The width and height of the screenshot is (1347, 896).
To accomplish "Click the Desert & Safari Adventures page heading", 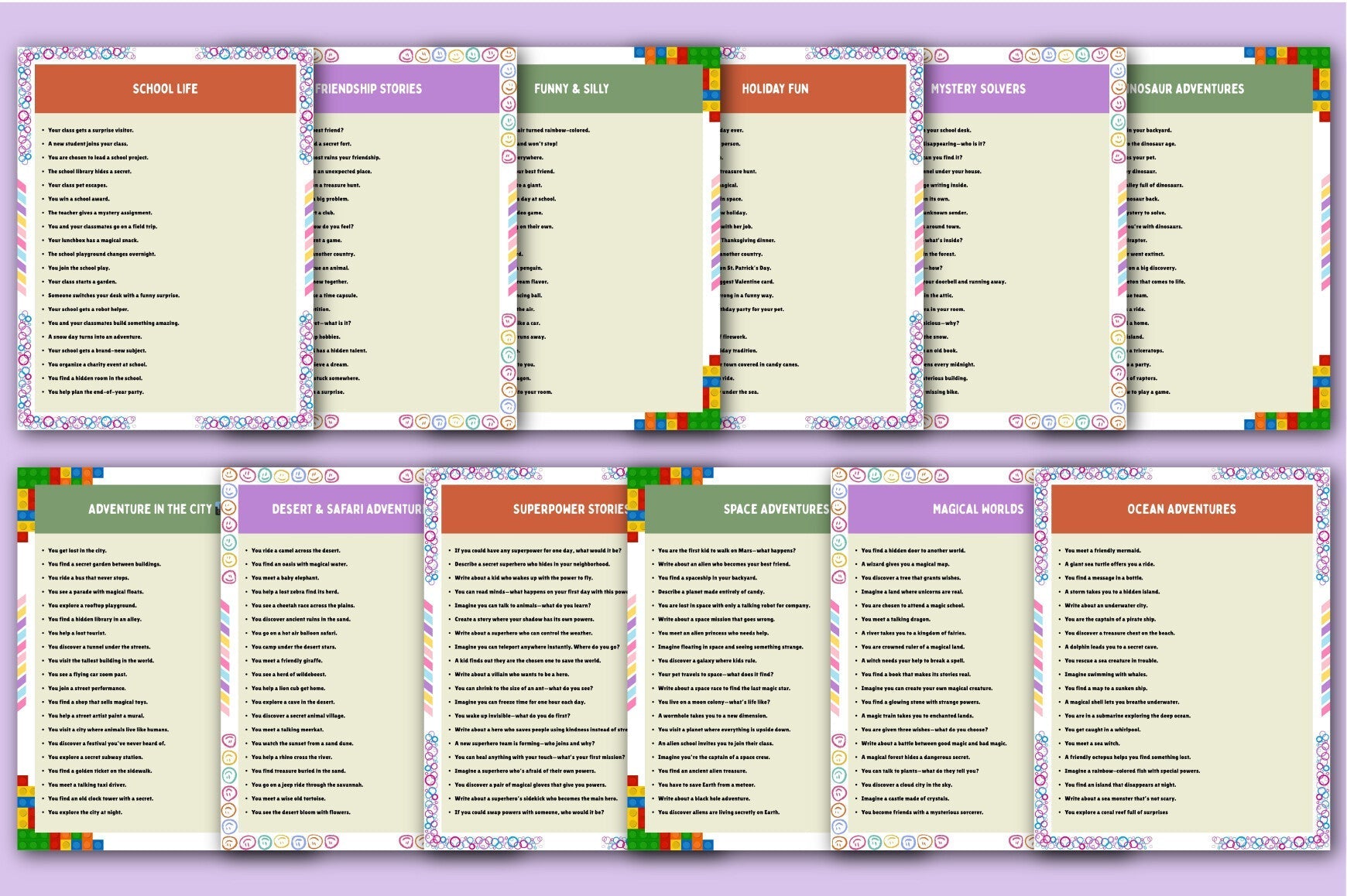I will click(347, 509).
